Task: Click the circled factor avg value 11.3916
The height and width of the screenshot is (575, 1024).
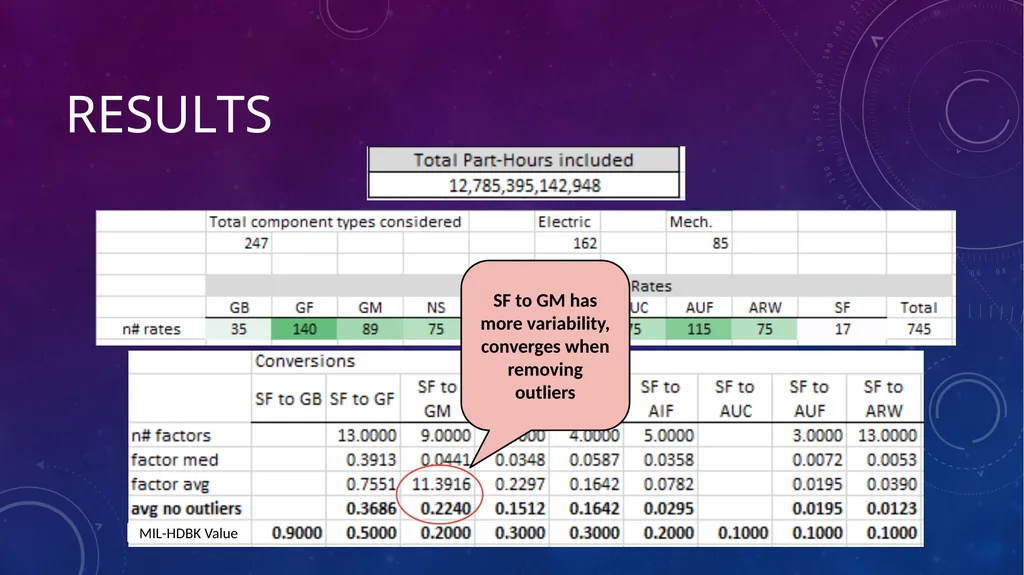Action: point(441,485)
